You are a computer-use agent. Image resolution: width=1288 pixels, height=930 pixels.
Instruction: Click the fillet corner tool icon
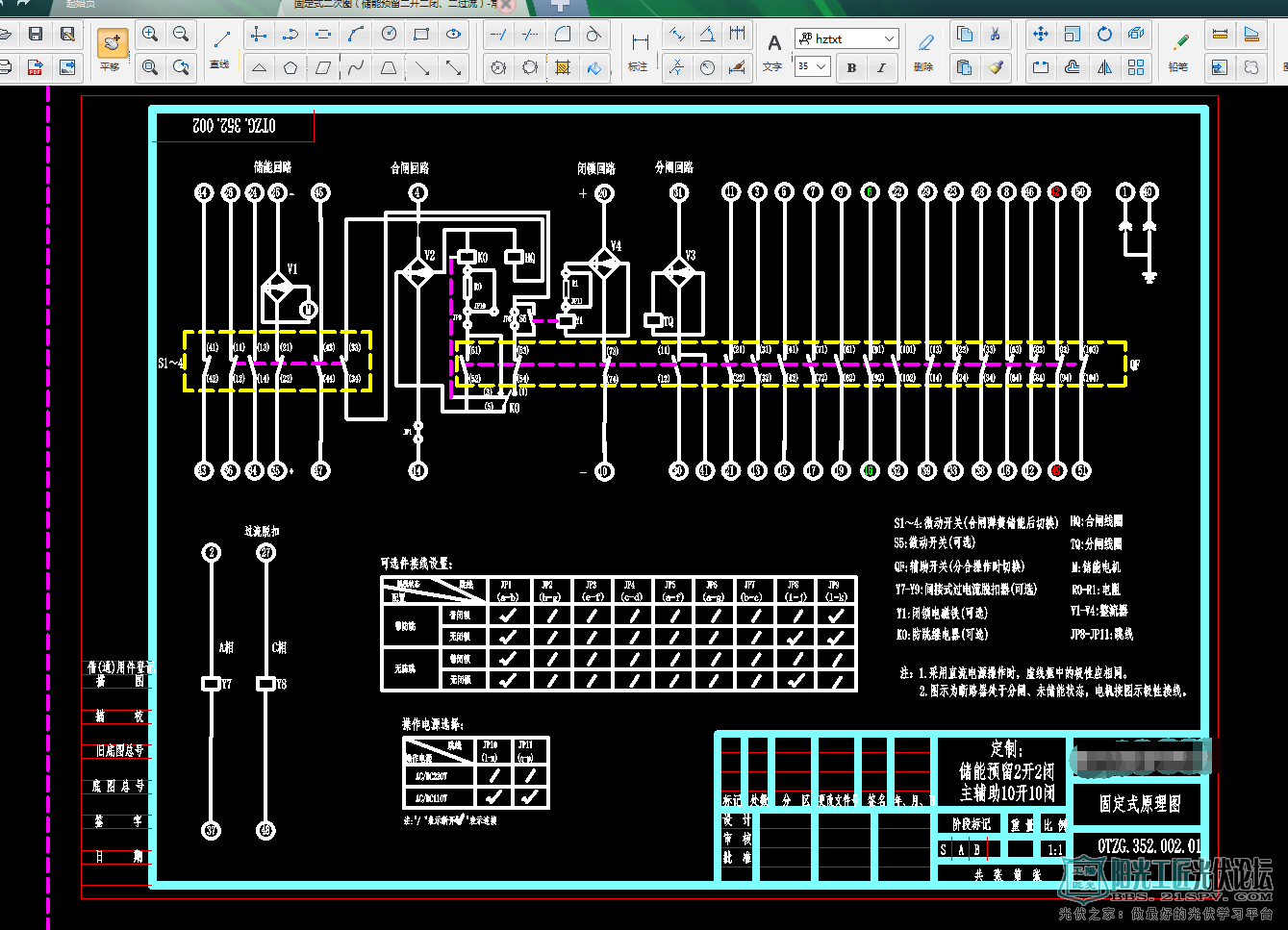point(563,35)
